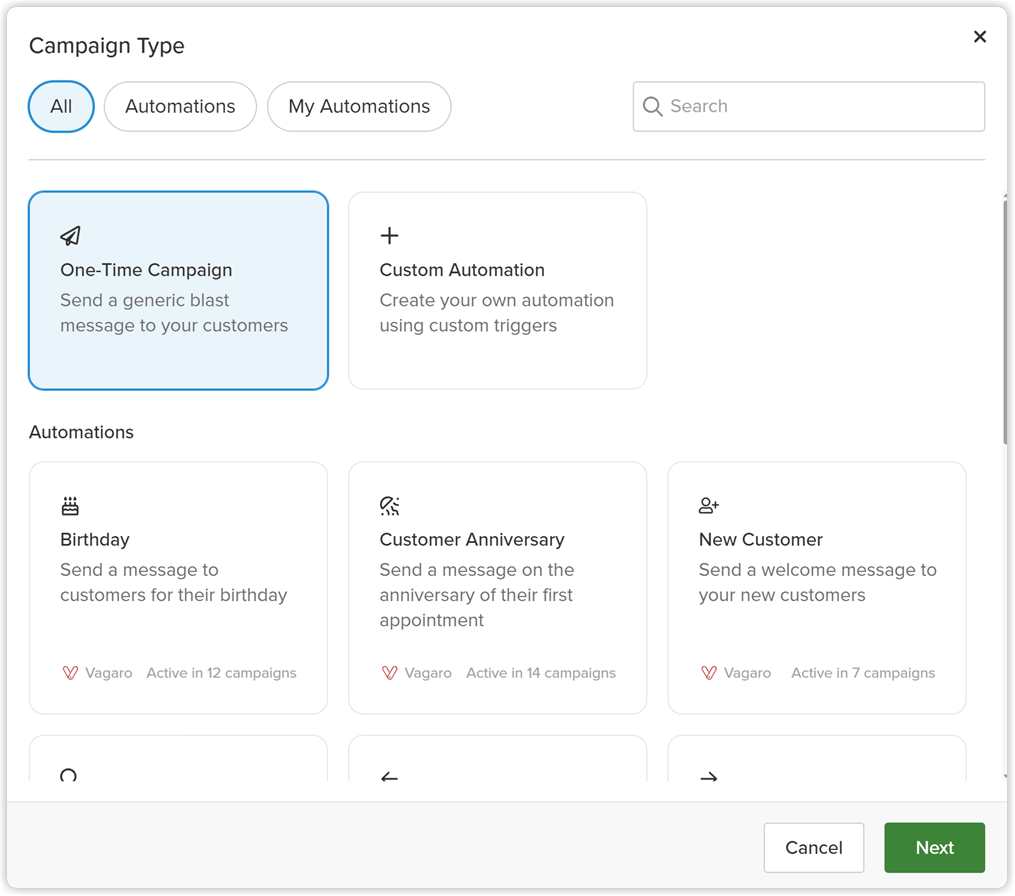Choose the Custom Automation card
This screenshot has width=1015, height=896.
498,291
